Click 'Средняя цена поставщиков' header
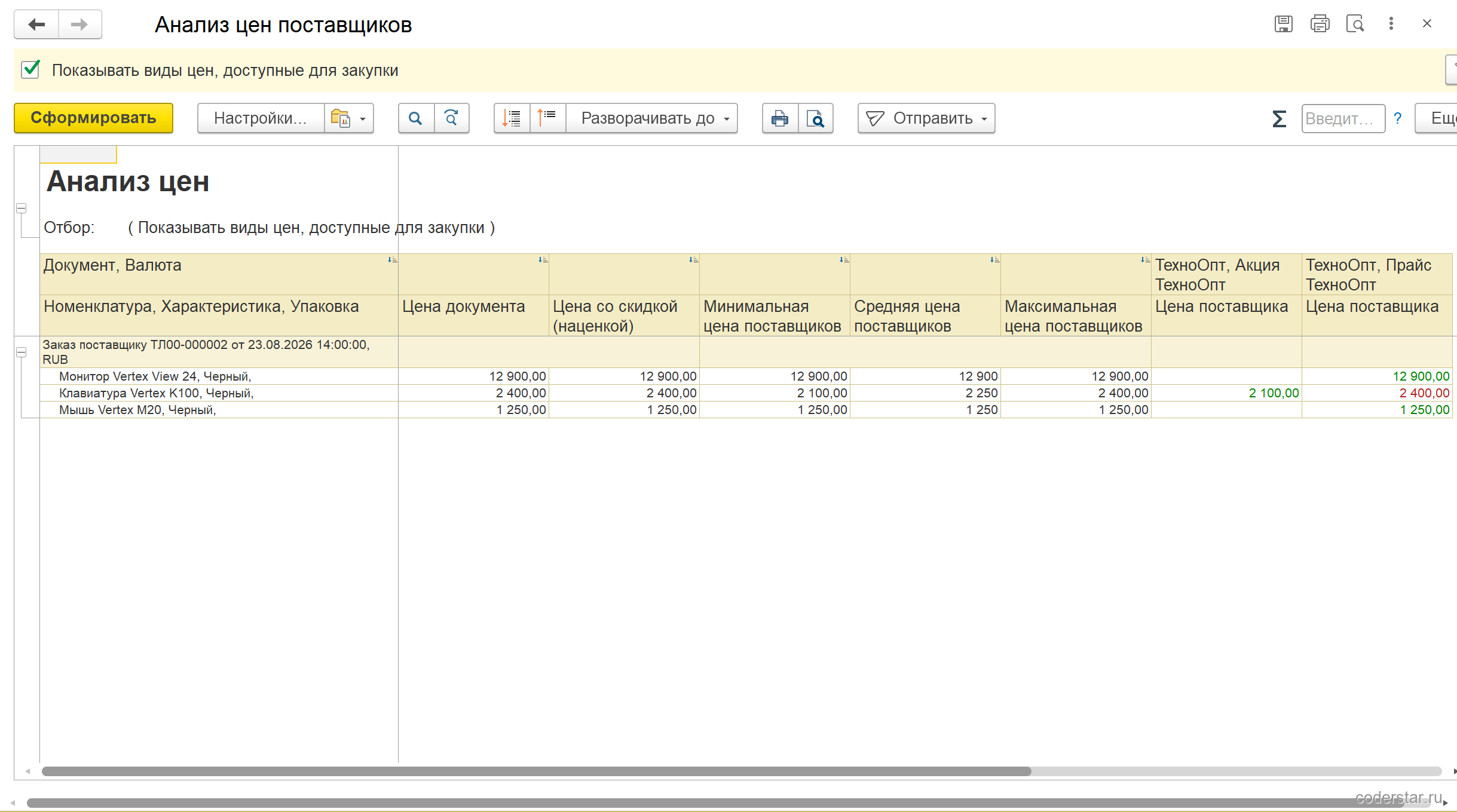The image size is (1457, 812). click(x=925, y=315)
